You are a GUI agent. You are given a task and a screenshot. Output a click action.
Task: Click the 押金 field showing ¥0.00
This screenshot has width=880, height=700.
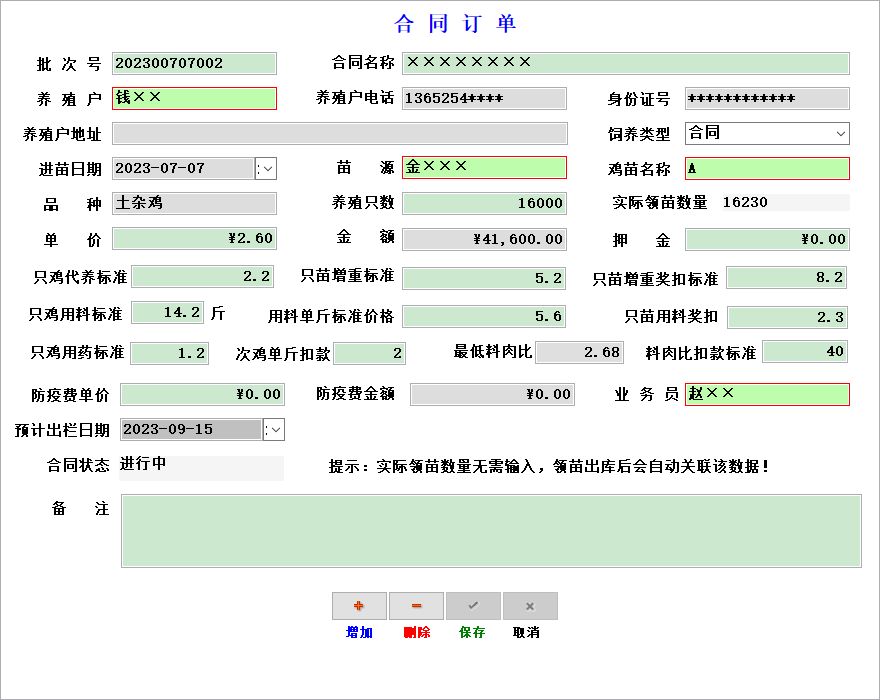click(x=767, y=239)
